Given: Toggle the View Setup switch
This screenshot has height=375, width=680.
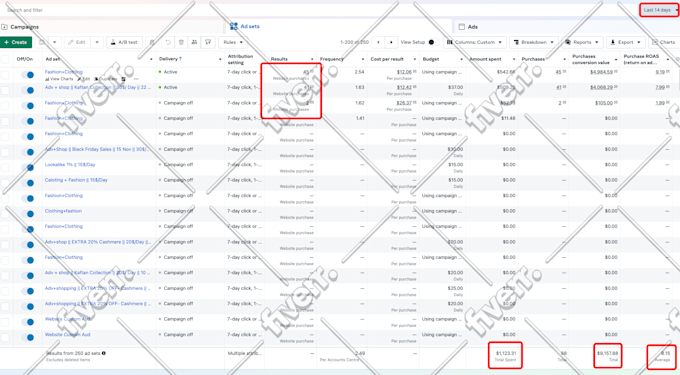Looking at the screenshot, I should pyautogui.click(x=431, y=42).
